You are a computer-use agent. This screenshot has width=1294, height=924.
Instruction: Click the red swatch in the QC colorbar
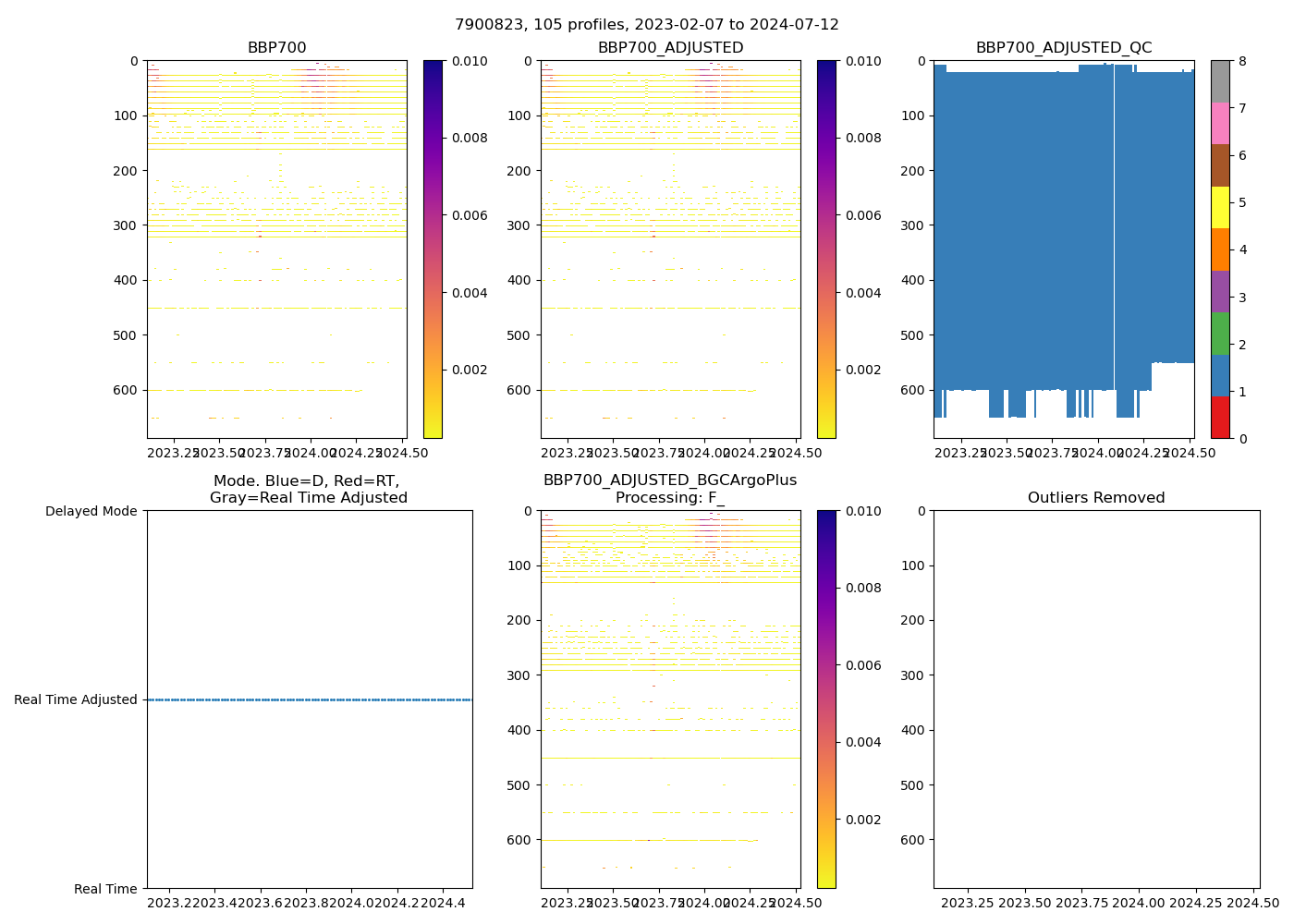click(x=1220, y=418)
